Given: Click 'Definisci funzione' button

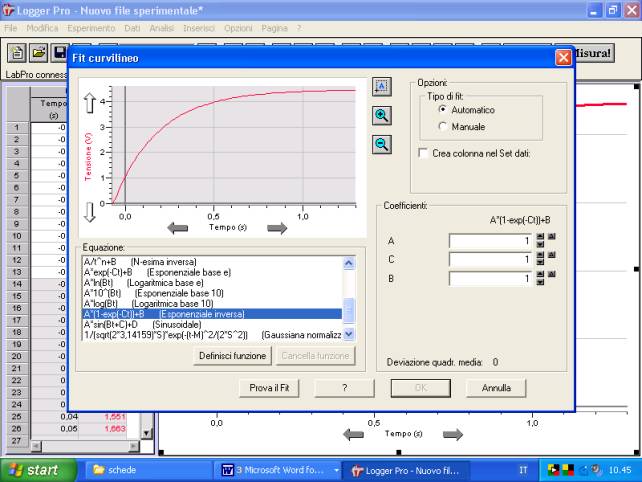Looking at the screenshot, I should point(233,355).
